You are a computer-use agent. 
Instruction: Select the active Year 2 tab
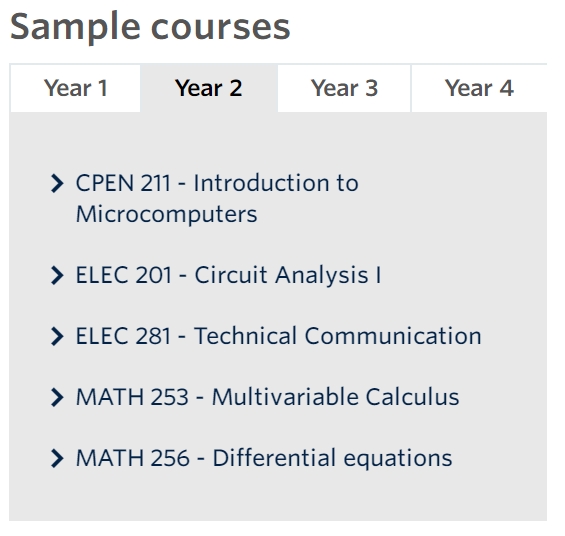pos(209,88)
